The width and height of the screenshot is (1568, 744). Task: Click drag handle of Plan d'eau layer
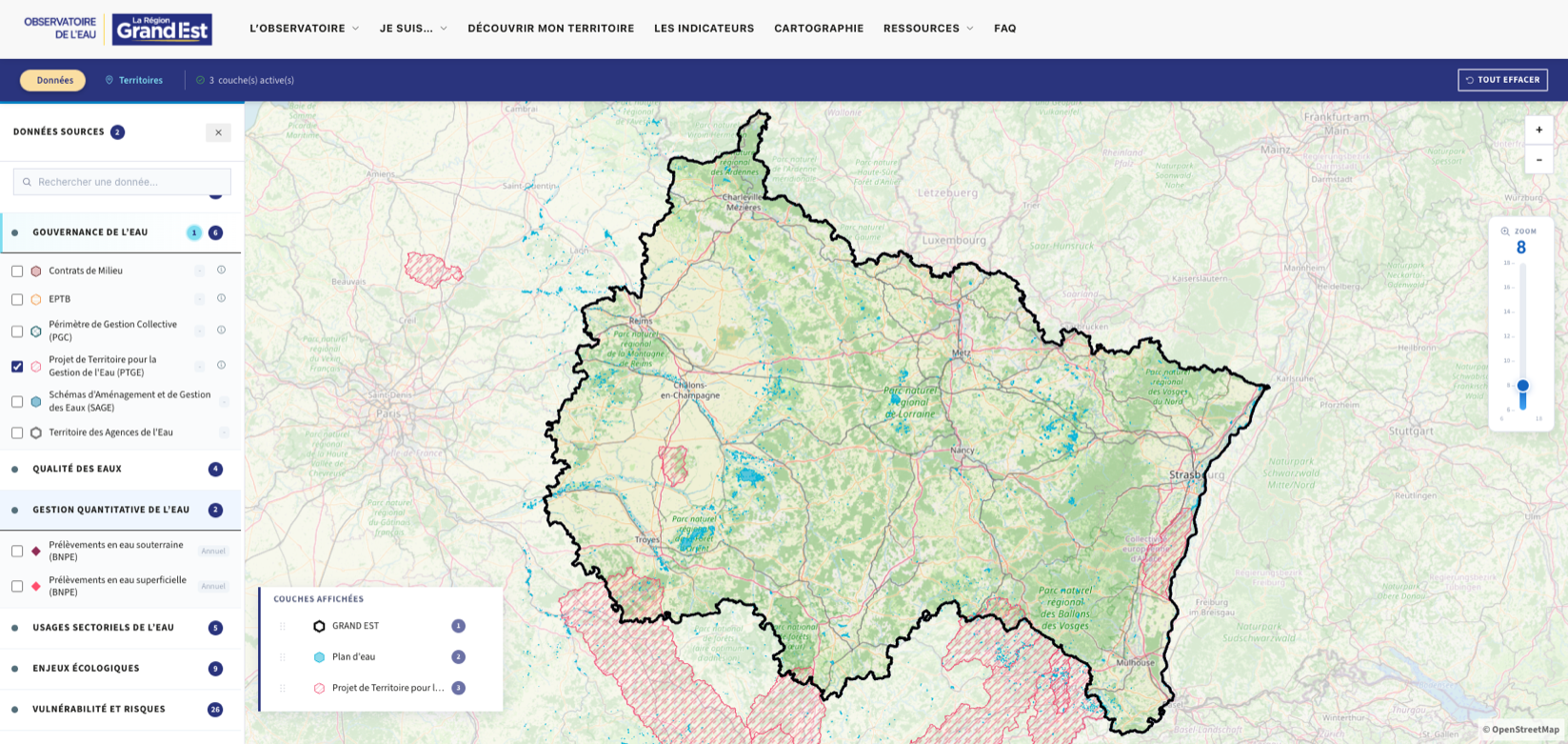pos(283,657)
